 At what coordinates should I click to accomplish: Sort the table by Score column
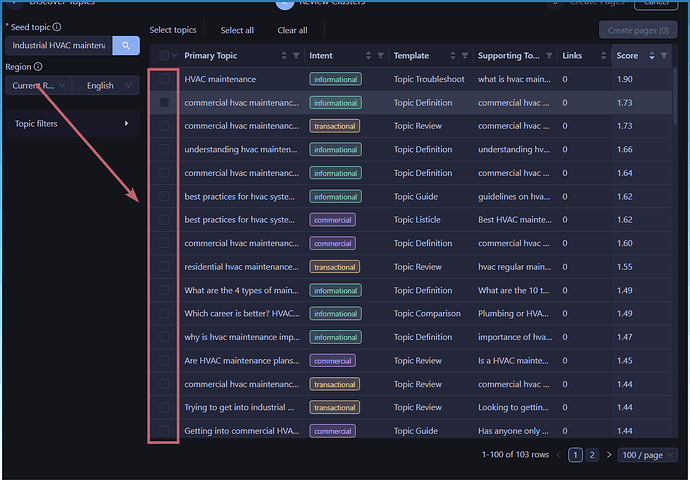651,56
